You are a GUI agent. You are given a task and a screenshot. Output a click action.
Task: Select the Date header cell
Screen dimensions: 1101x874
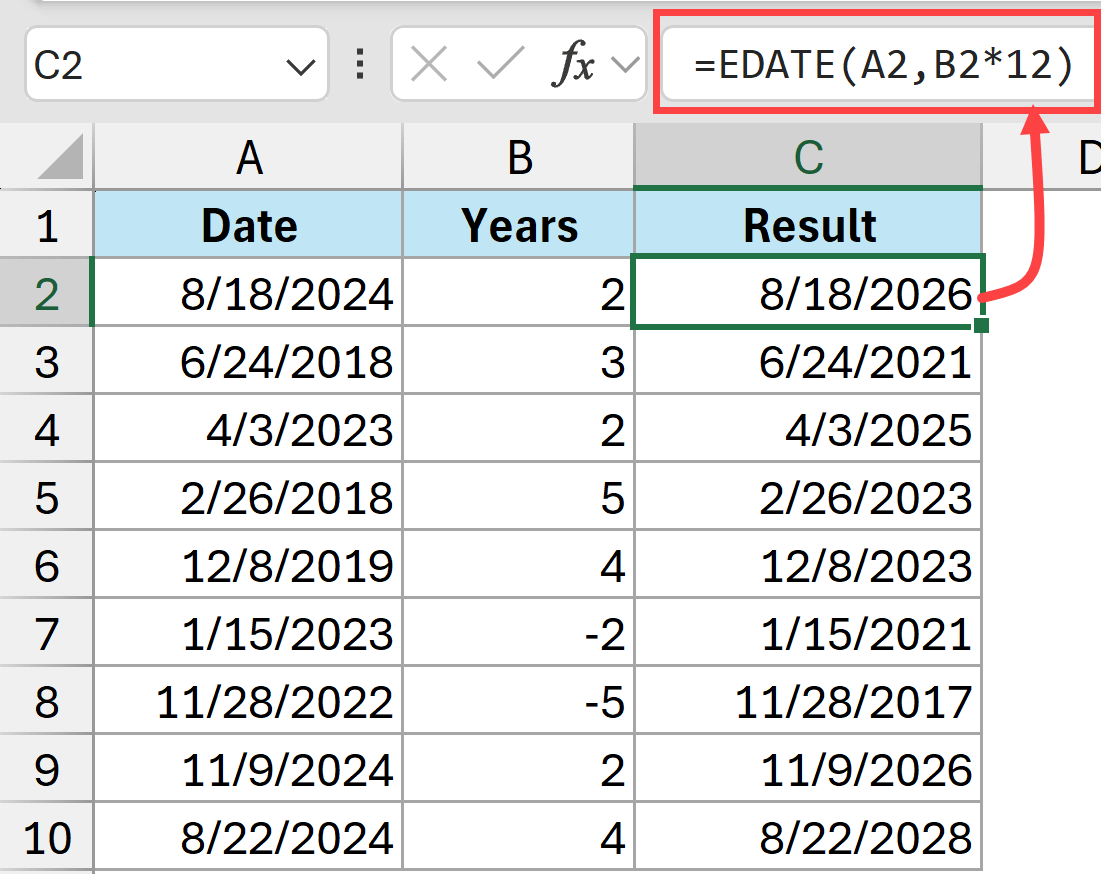pos(247,225)
